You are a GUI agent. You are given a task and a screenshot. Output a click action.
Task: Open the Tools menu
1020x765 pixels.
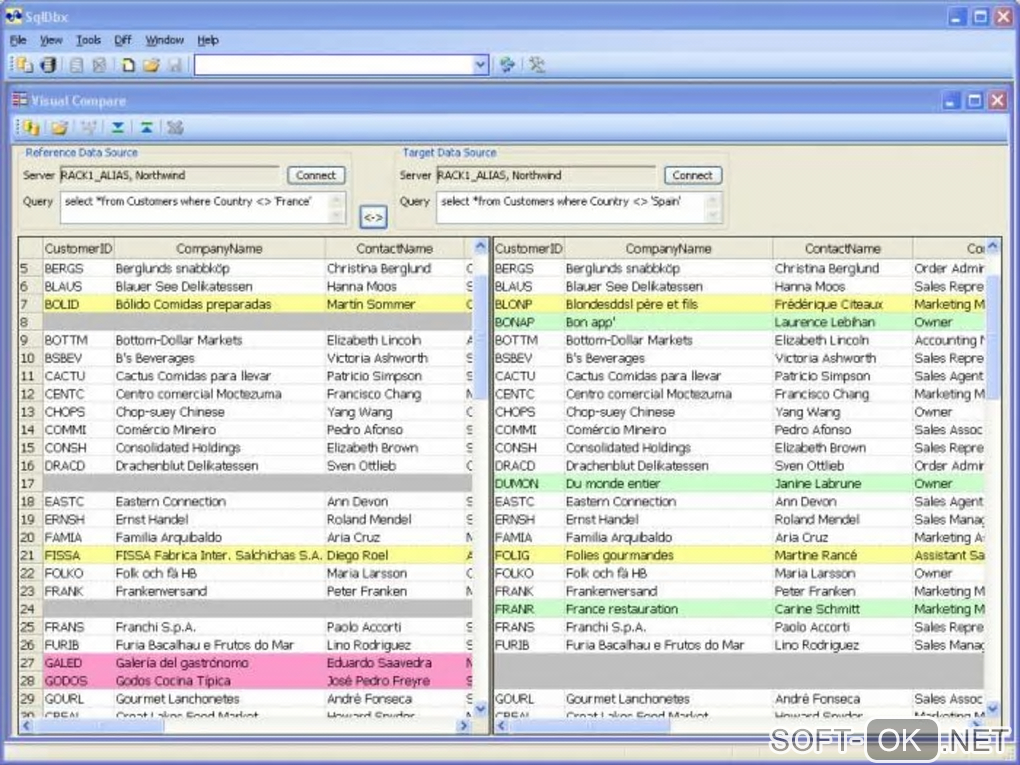click(88, 40)
